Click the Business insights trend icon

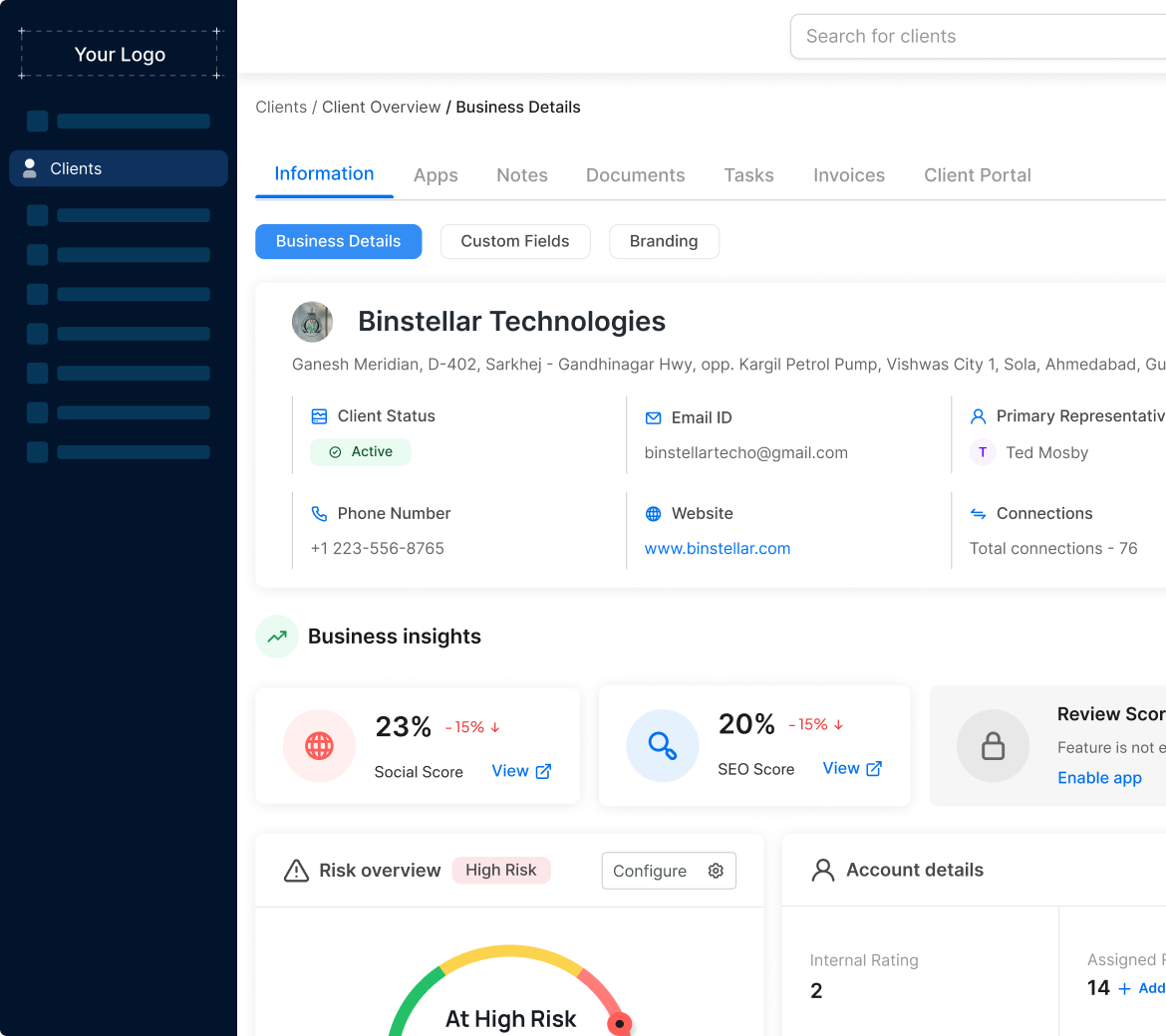click(x=277, y=637)
